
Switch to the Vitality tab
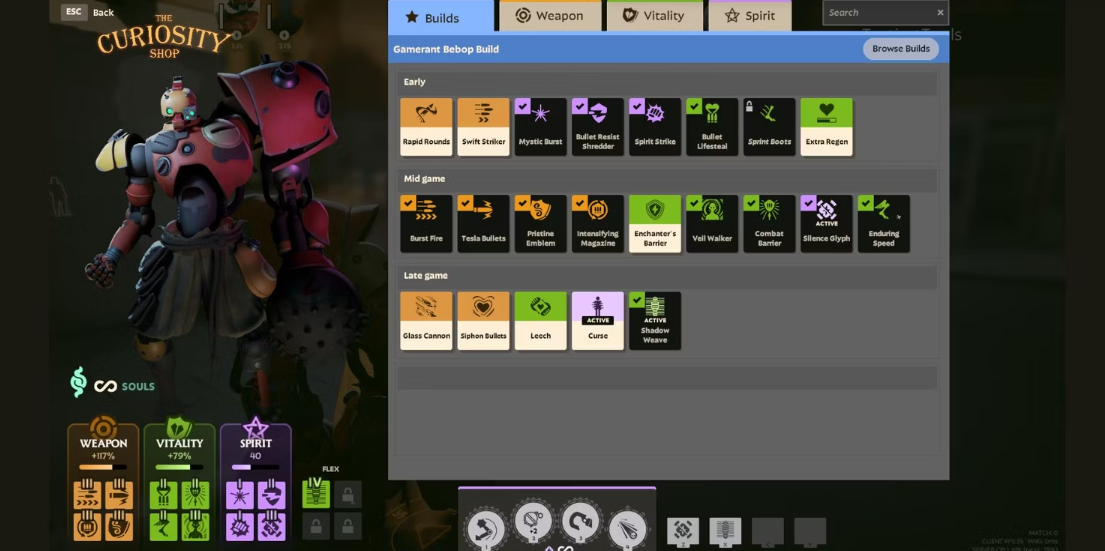pyautogui.click(x=655, y=16)
